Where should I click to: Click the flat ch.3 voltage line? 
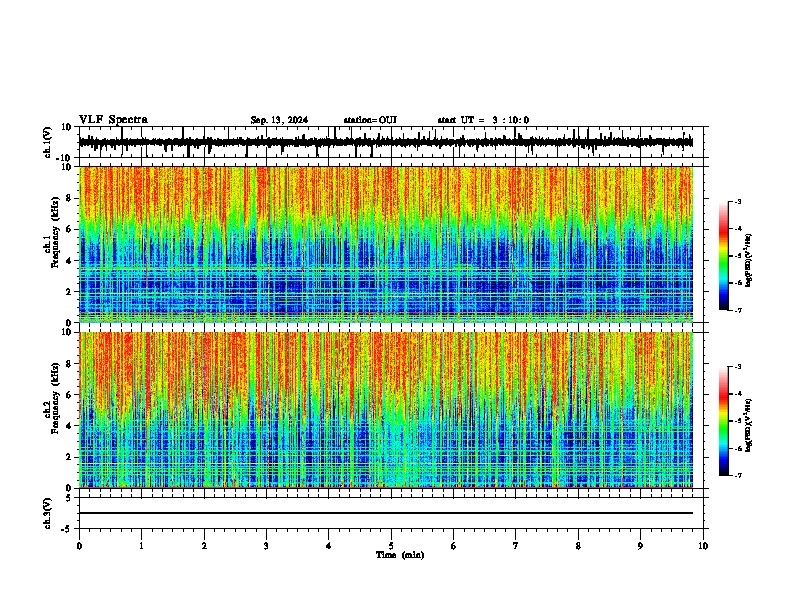(386, 513)
